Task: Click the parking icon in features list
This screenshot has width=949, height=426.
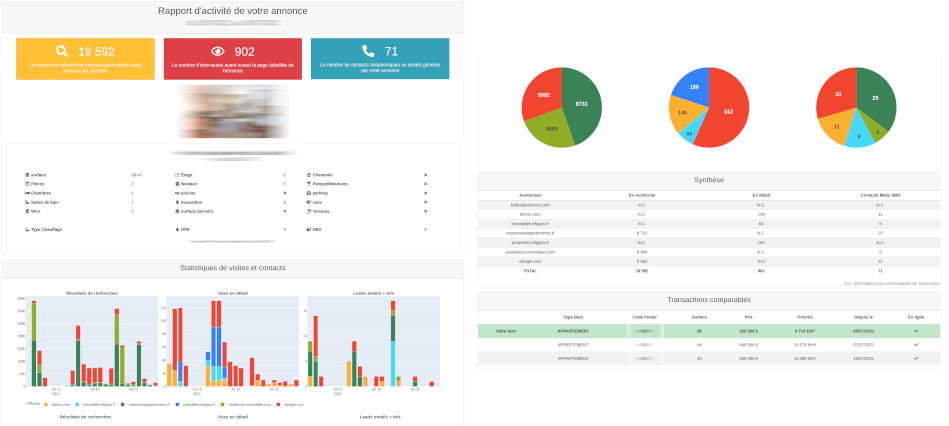Action: pyautogui.click(x=309, y=193)
